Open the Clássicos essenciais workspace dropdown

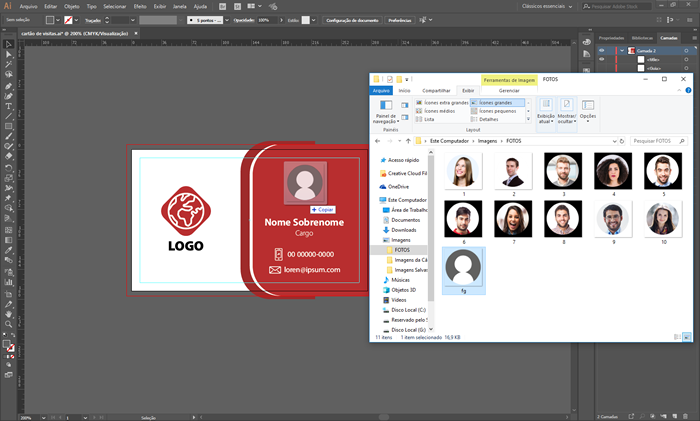tap(547, 6)
